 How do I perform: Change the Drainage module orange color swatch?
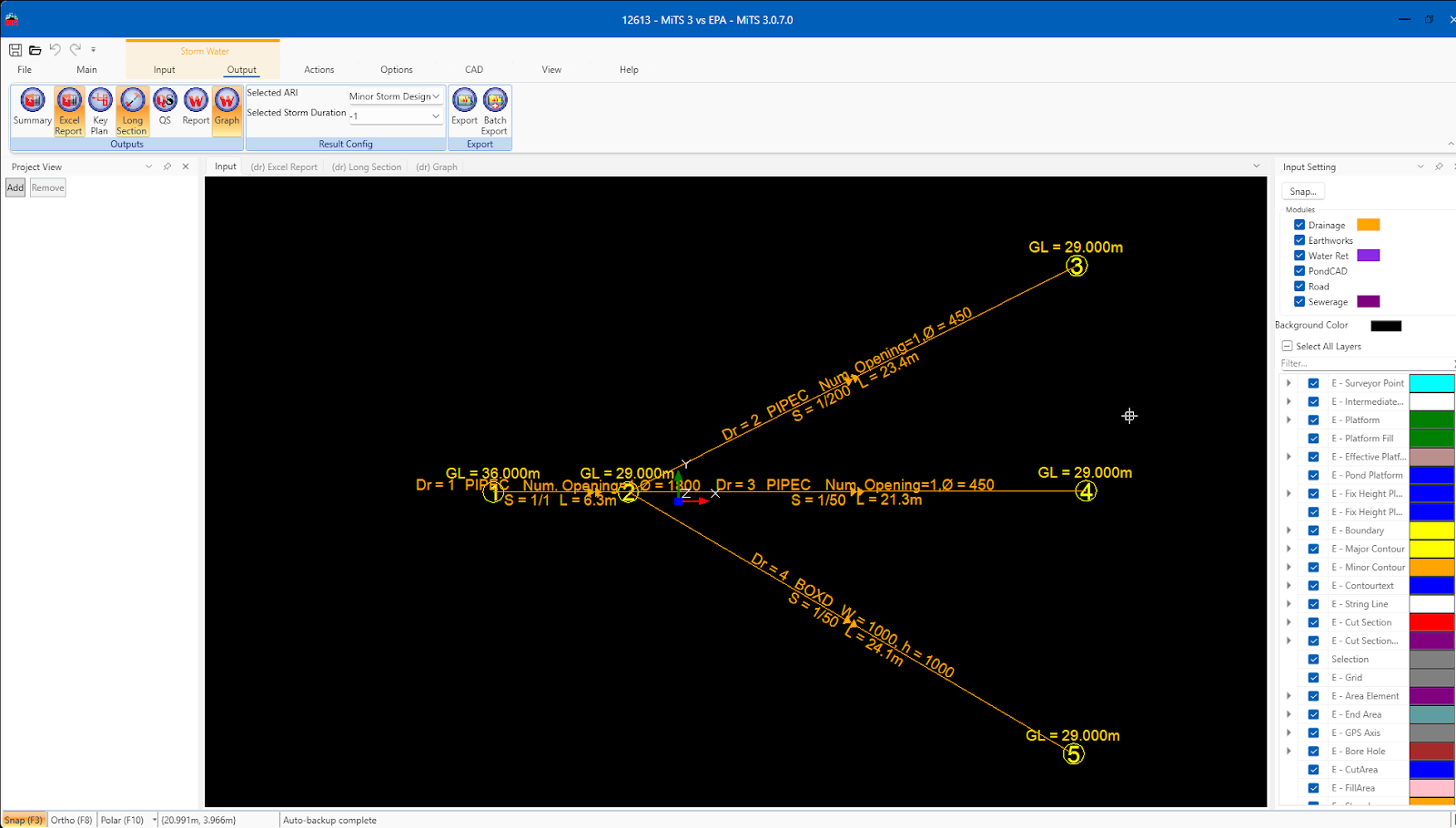click(1368, 225)
